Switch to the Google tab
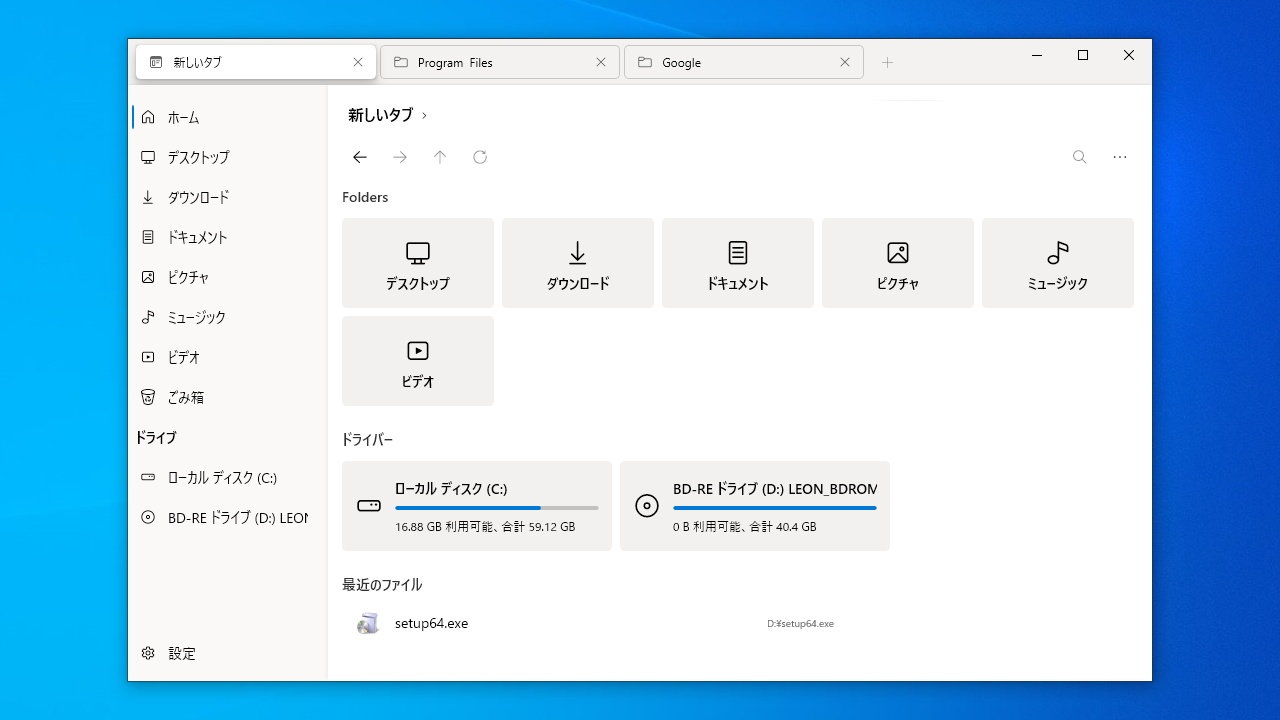Viewport: 1280px width, 720px height. (744, 62)
